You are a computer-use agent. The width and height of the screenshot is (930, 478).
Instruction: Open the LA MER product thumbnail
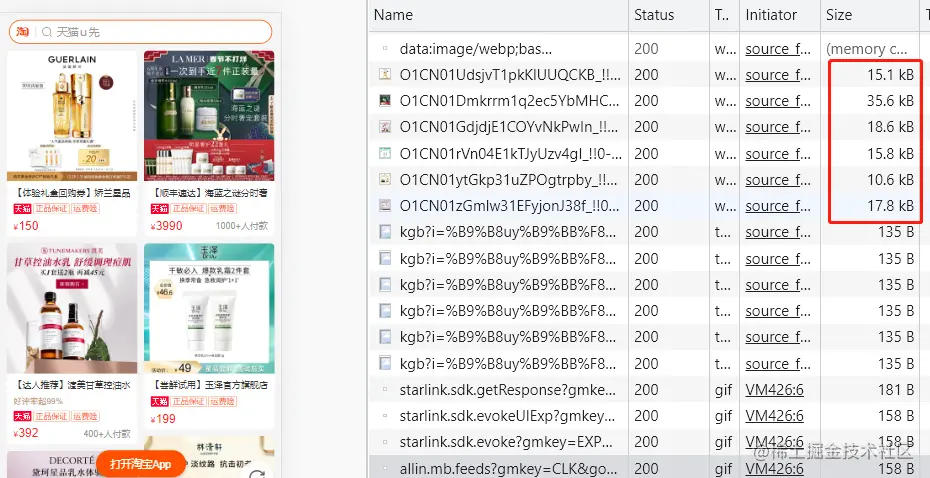[x=209, y=116]
